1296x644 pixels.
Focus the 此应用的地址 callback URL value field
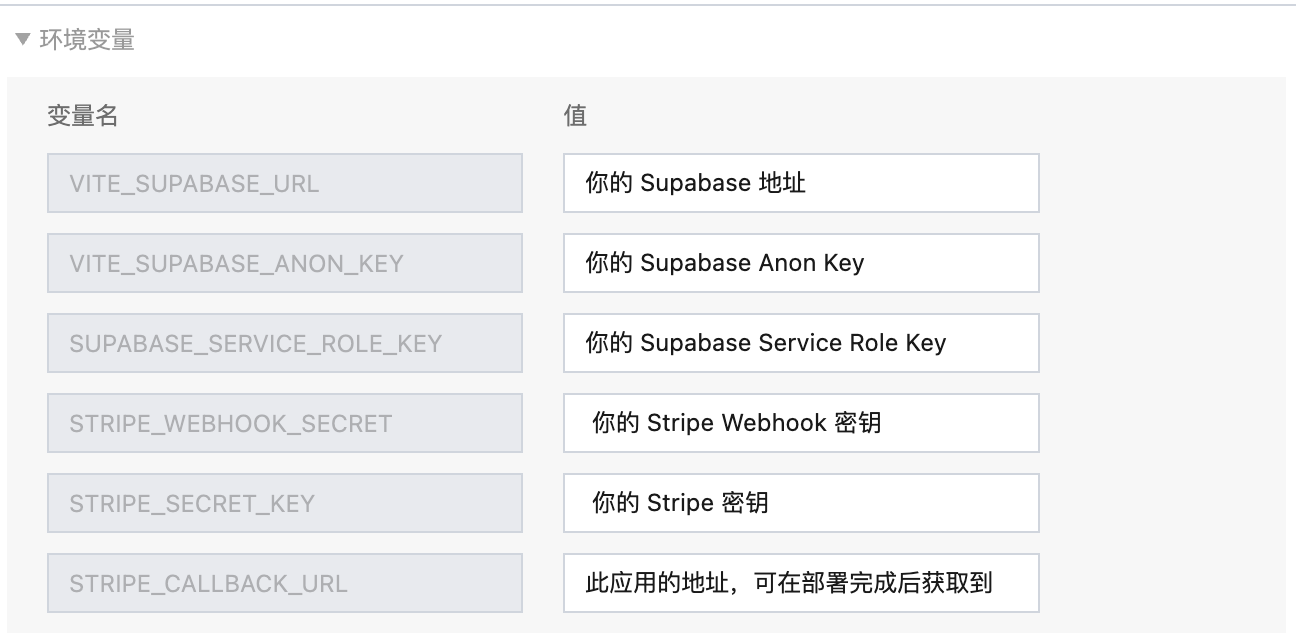pos(801,583)
